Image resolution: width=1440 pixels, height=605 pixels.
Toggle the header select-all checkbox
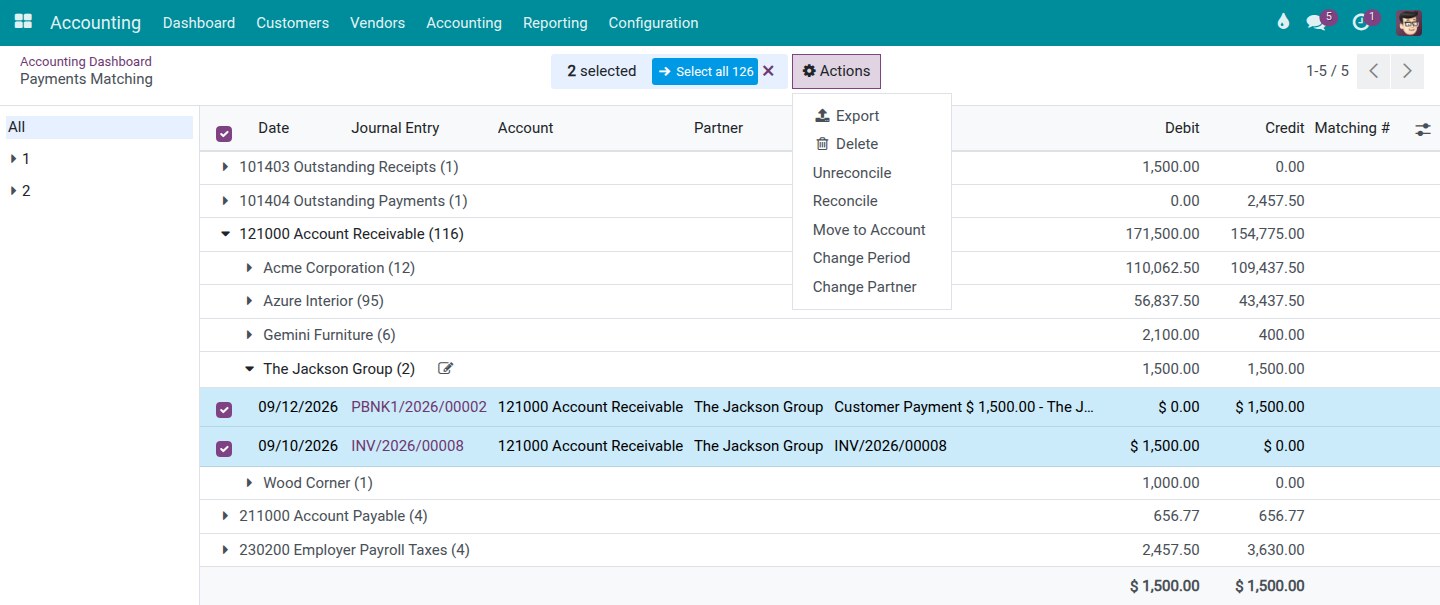[x=224, y=133]
